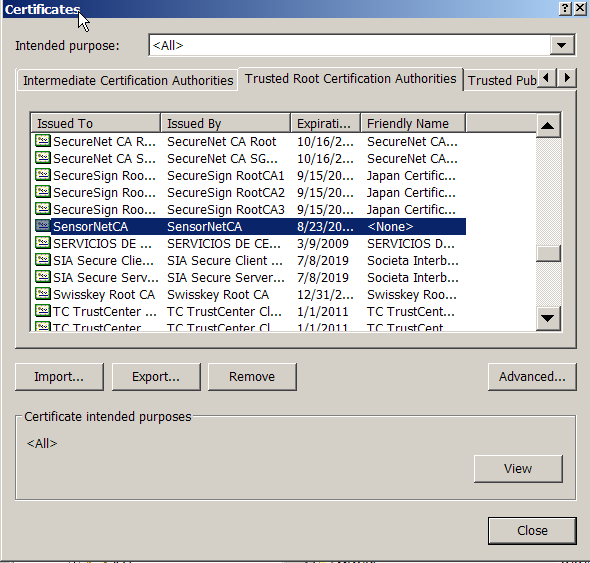Select SIA Secure Serv... certificate row

pyautogui.click(x=106, y=278)
